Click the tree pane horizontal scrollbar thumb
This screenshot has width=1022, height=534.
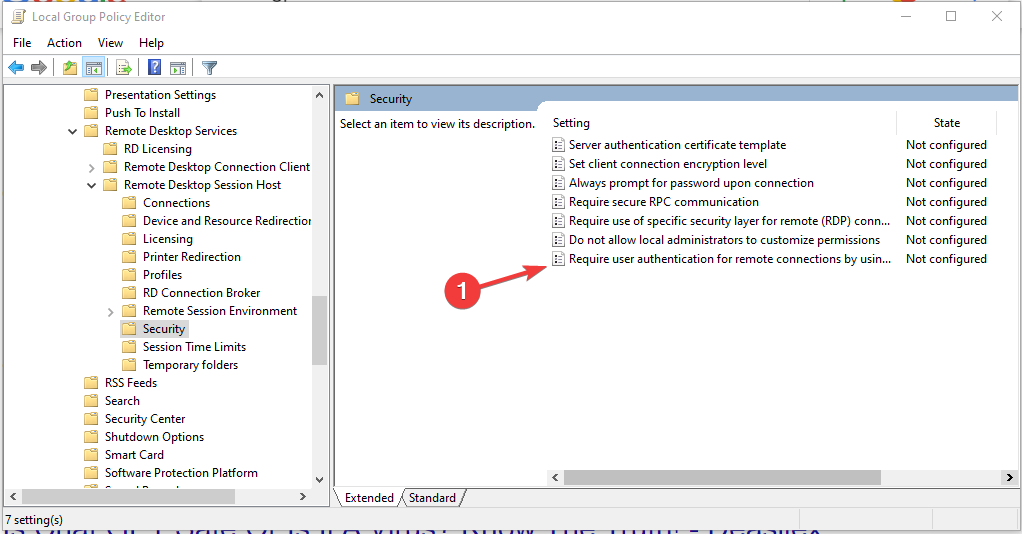click(128, 497)
